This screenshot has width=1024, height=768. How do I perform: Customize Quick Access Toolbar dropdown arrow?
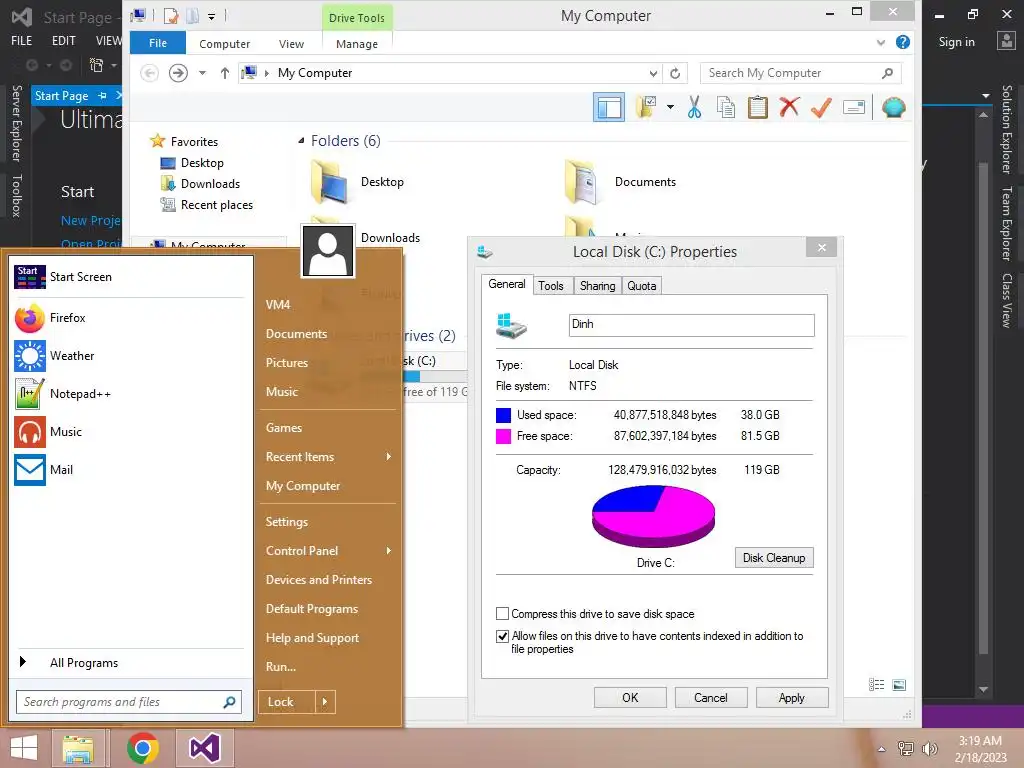point(212,16)
